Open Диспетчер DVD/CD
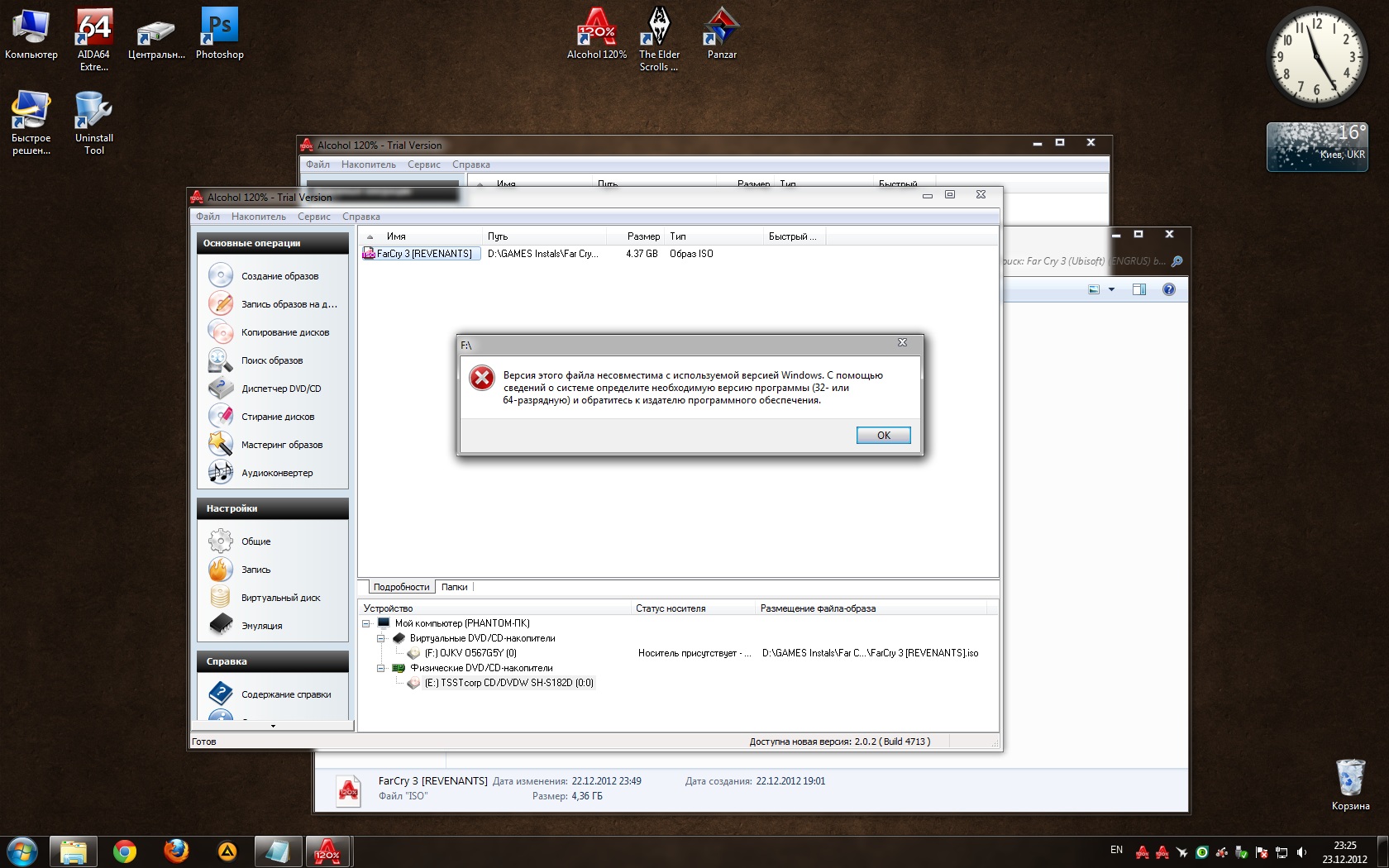1389x868 pixels. tap(281, 389)
